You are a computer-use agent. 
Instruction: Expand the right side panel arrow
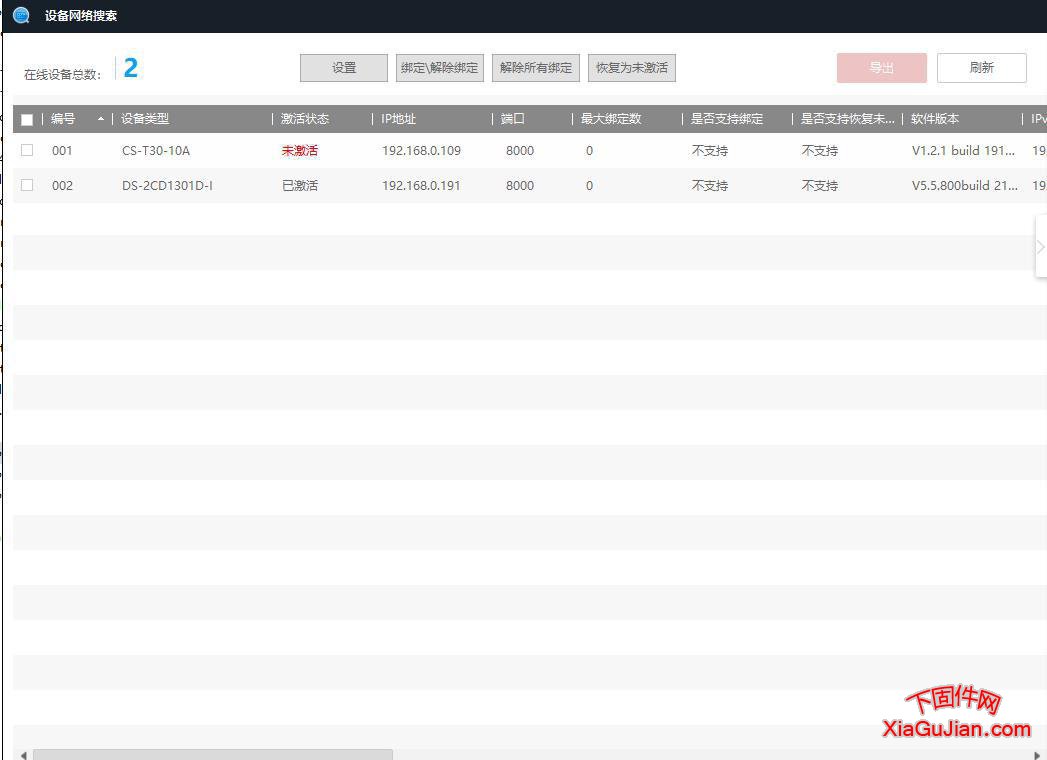click(1040, 247)
